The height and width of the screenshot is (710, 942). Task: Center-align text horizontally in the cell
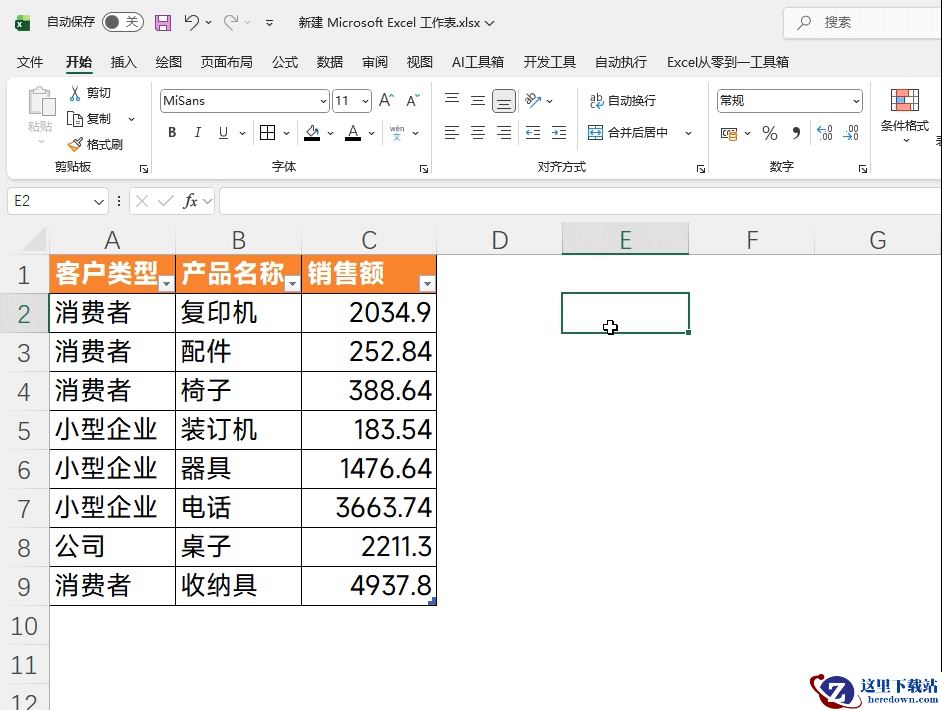[x=478, y=133]
